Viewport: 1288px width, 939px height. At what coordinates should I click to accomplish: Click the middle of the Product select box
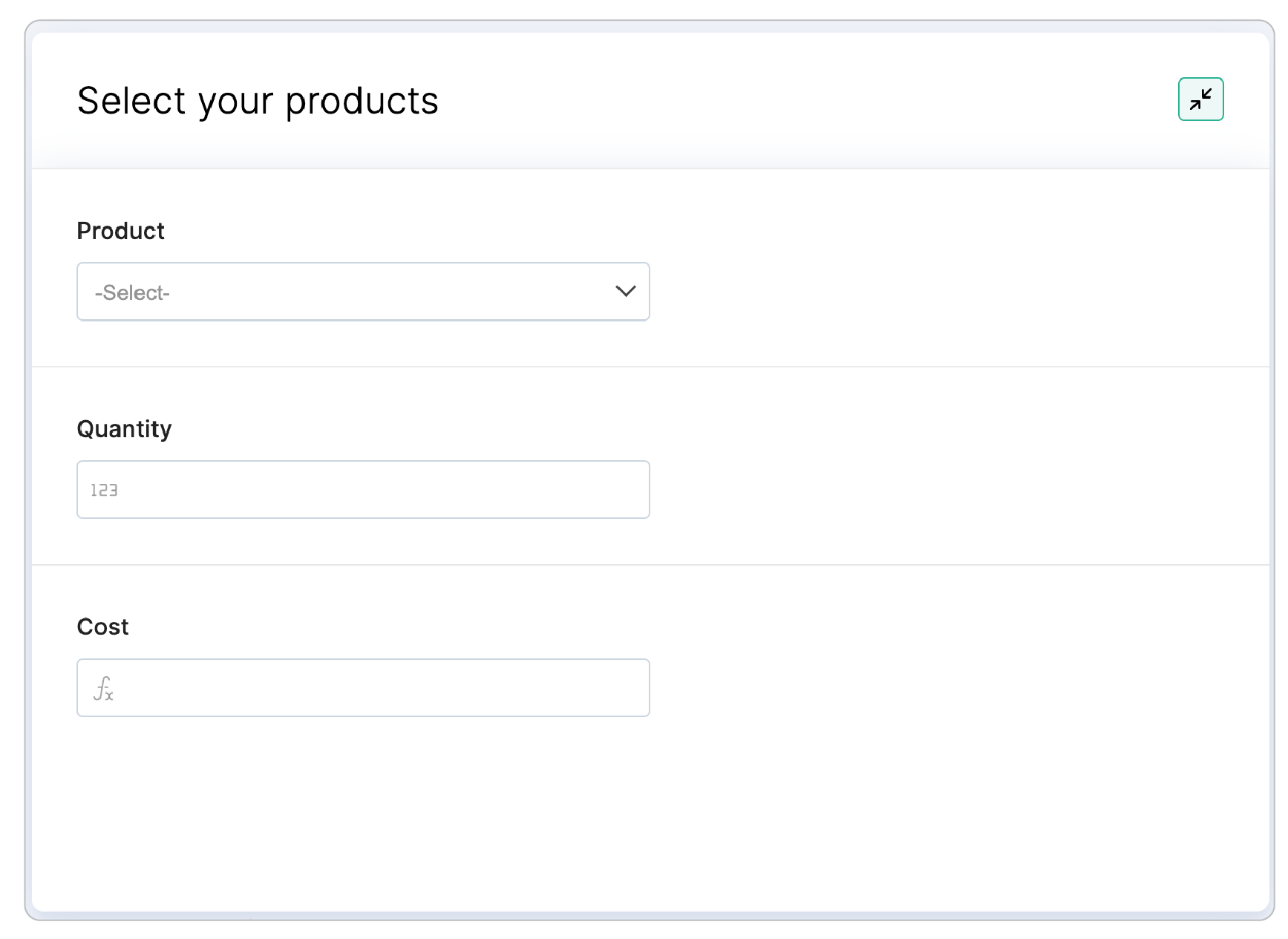pos(363,292)
